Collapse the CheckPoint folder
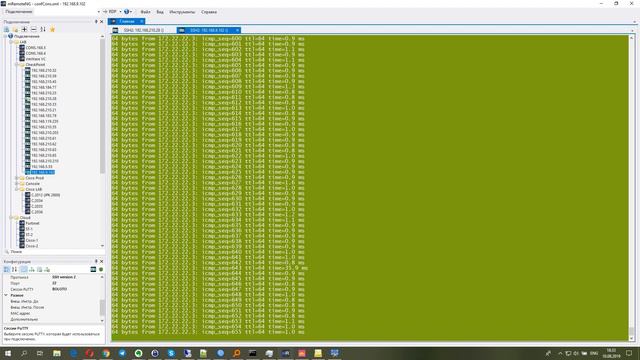Screen dimensions: 640x360 17,64
